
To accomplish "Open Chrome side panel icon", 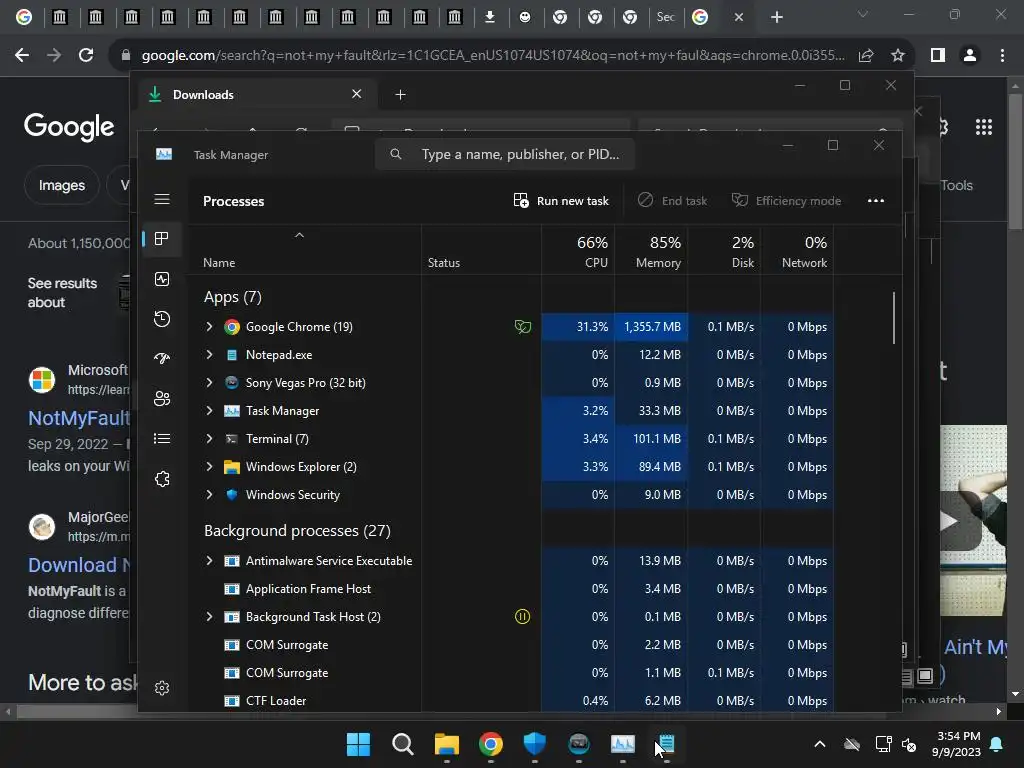I will tap(938, 56).
